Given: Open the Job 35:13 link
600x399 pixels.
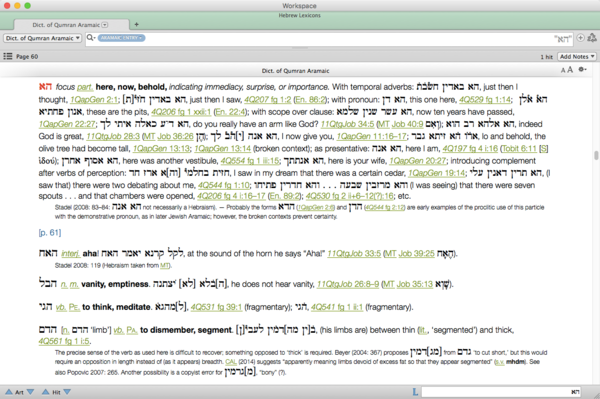Looking at the screenshot, I should point(415,284).
